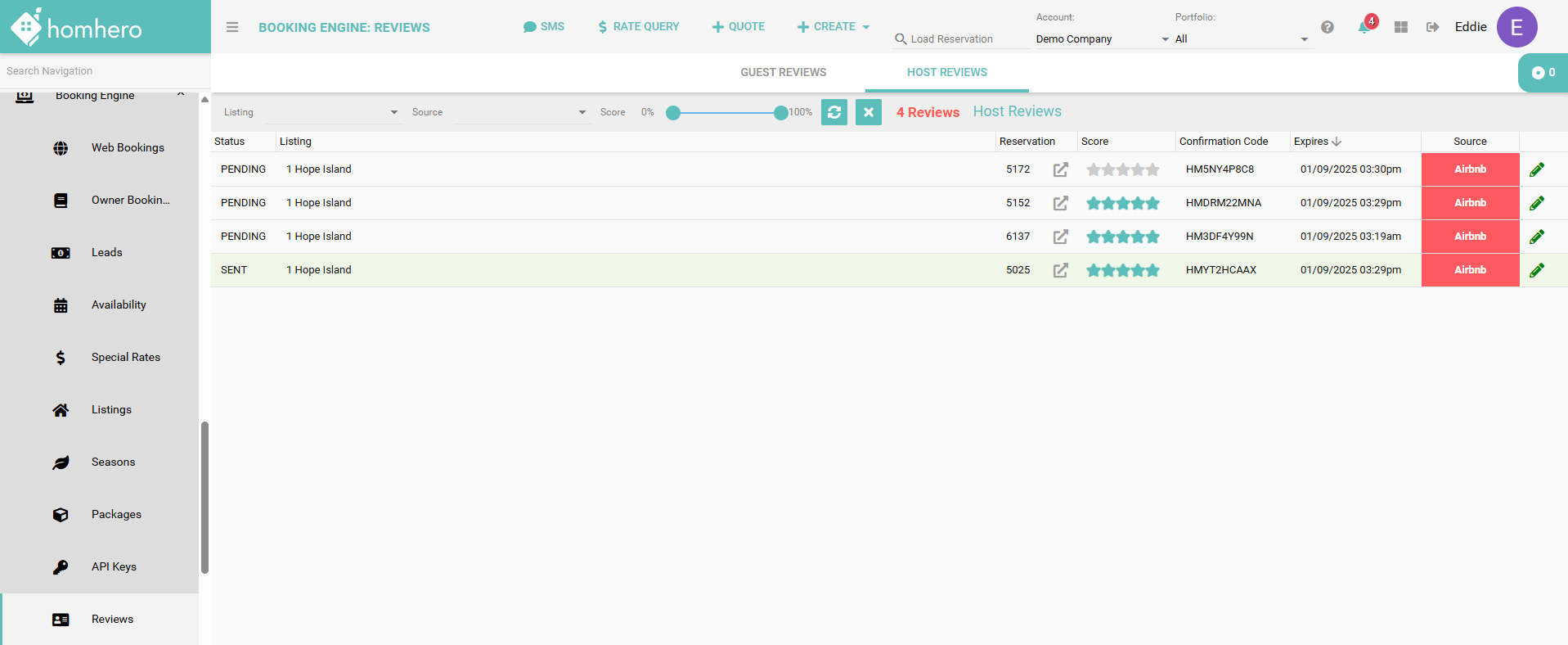Open the help question mark icon
The image size is (1568, 645).
click(x=1328, y=27)
